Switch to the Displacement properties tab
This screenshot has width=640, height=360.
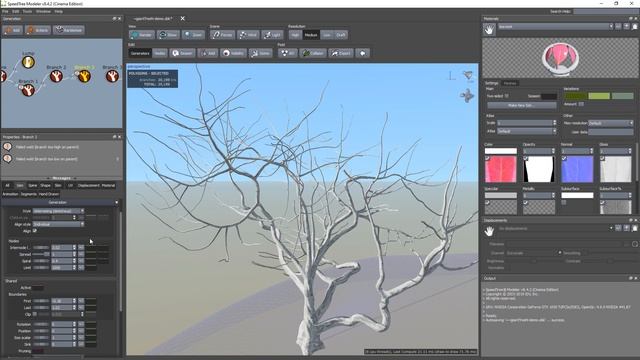pos(88,186)
